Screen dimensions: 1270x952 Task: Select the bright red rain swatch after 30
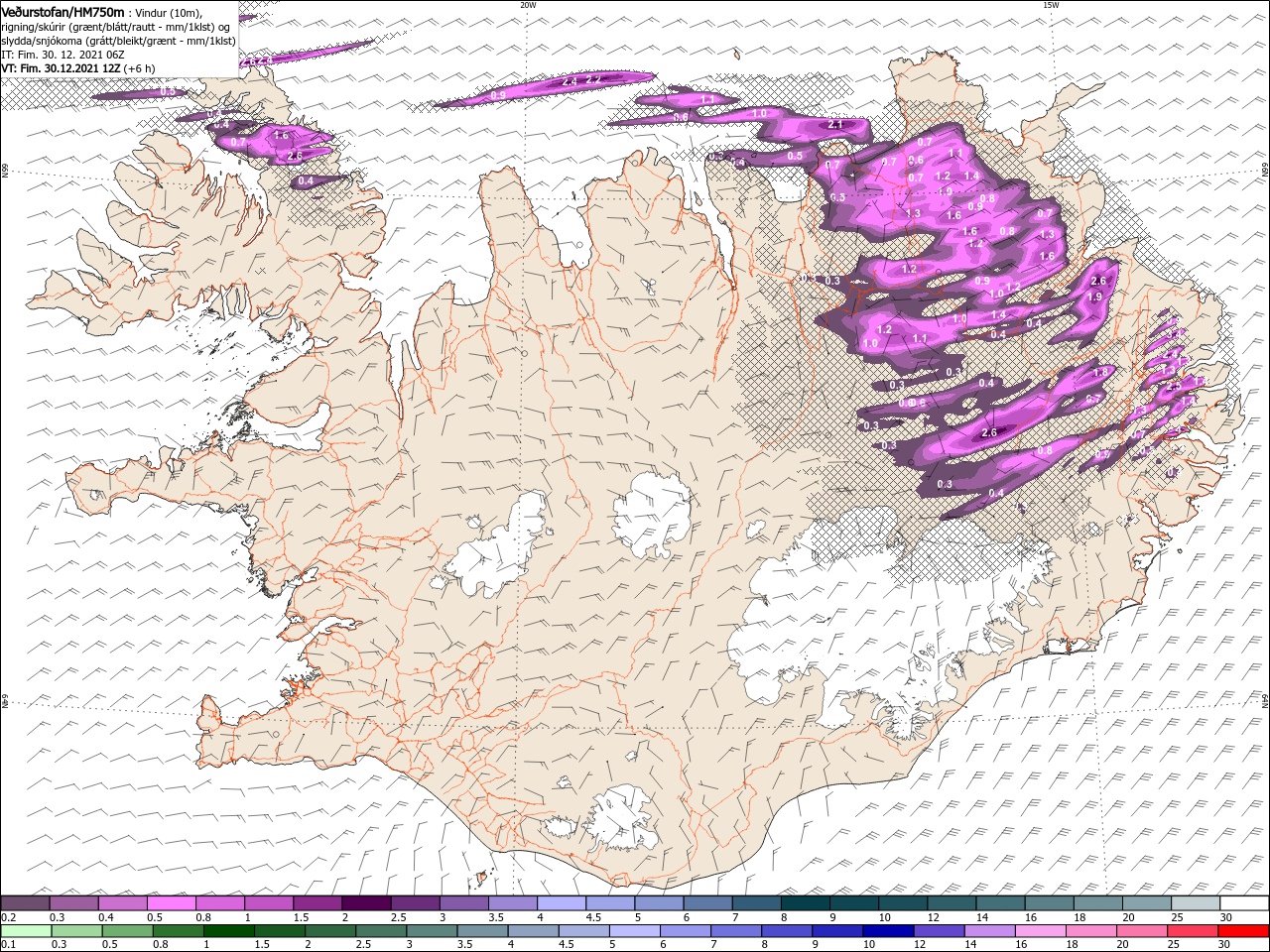point(1244,931)
